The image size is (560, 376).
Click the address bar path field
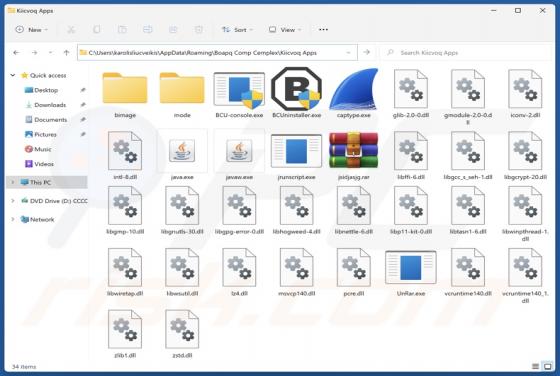tap(217, 52)
